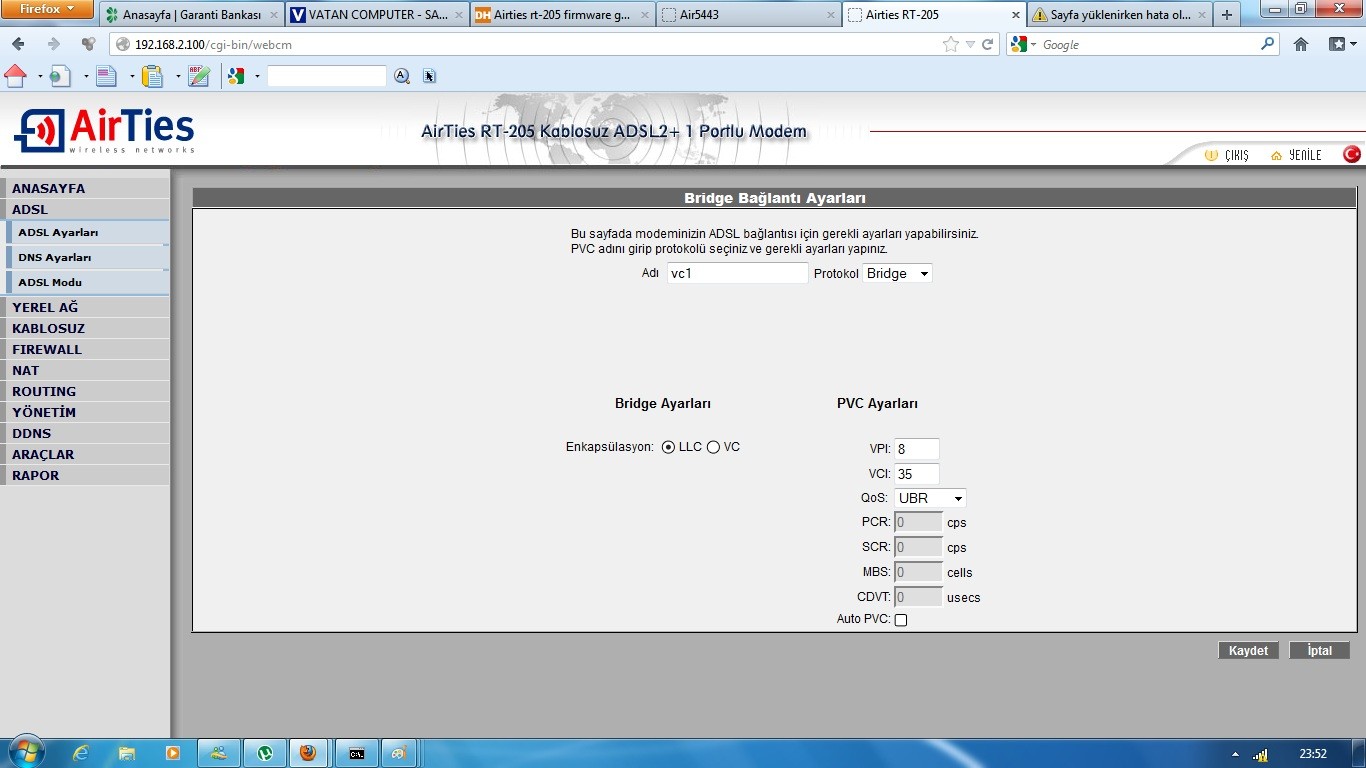Open Windows Explorer folder in taskbar

[x=127, y=753]
